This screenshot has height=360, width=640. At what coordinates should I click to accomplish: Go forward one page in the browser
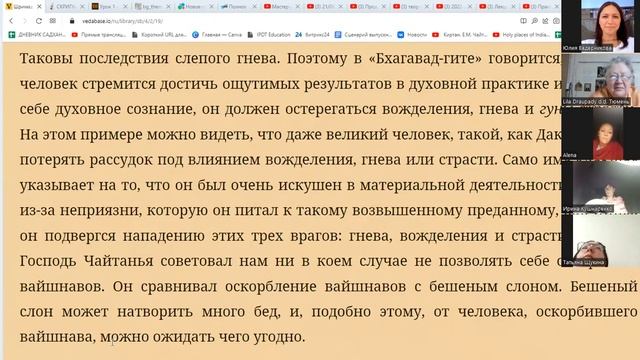coord(24,21)
